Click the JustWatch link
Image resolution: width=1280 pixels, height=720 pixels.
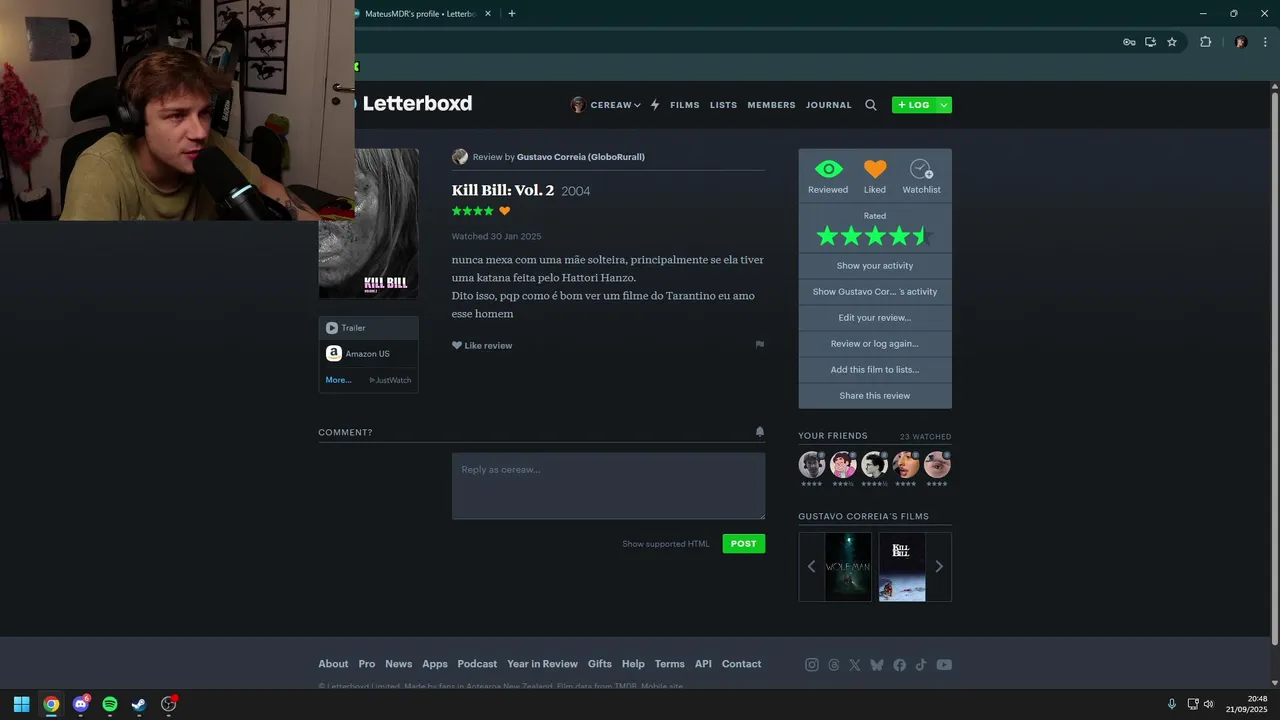391,380
